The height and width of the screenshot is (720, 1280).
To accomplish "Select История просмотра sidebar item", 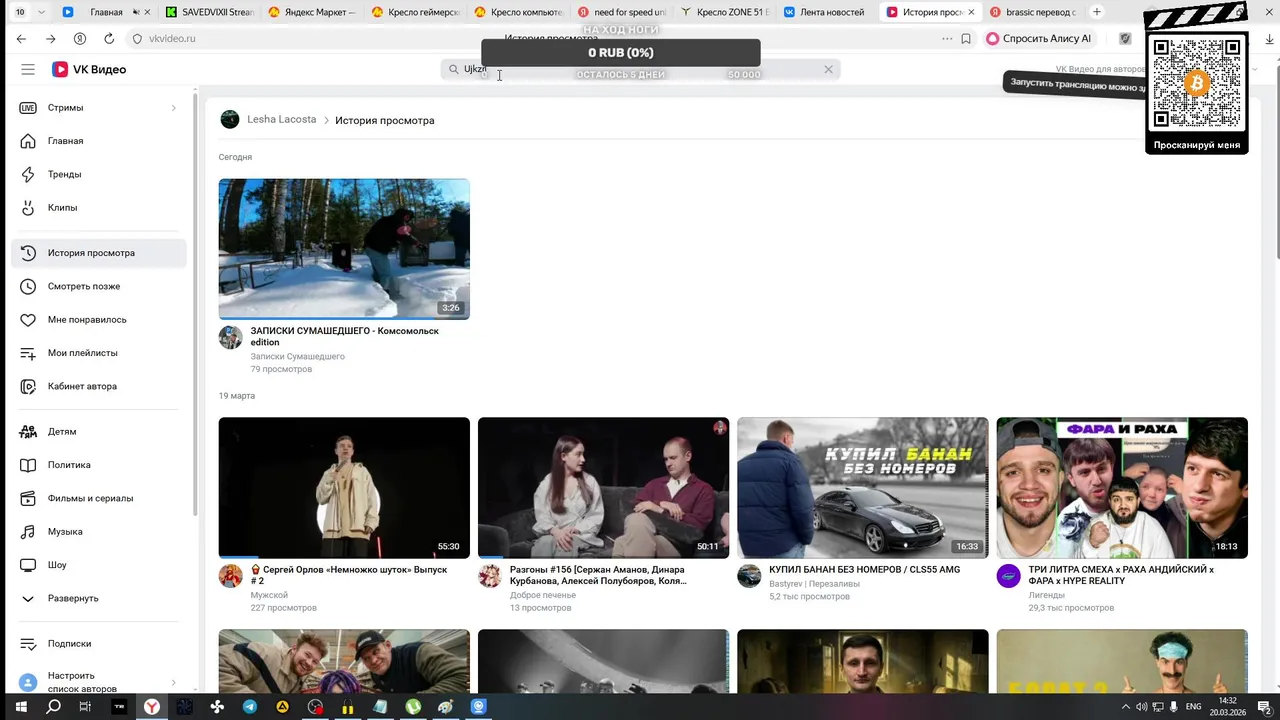I will (98, 253).
